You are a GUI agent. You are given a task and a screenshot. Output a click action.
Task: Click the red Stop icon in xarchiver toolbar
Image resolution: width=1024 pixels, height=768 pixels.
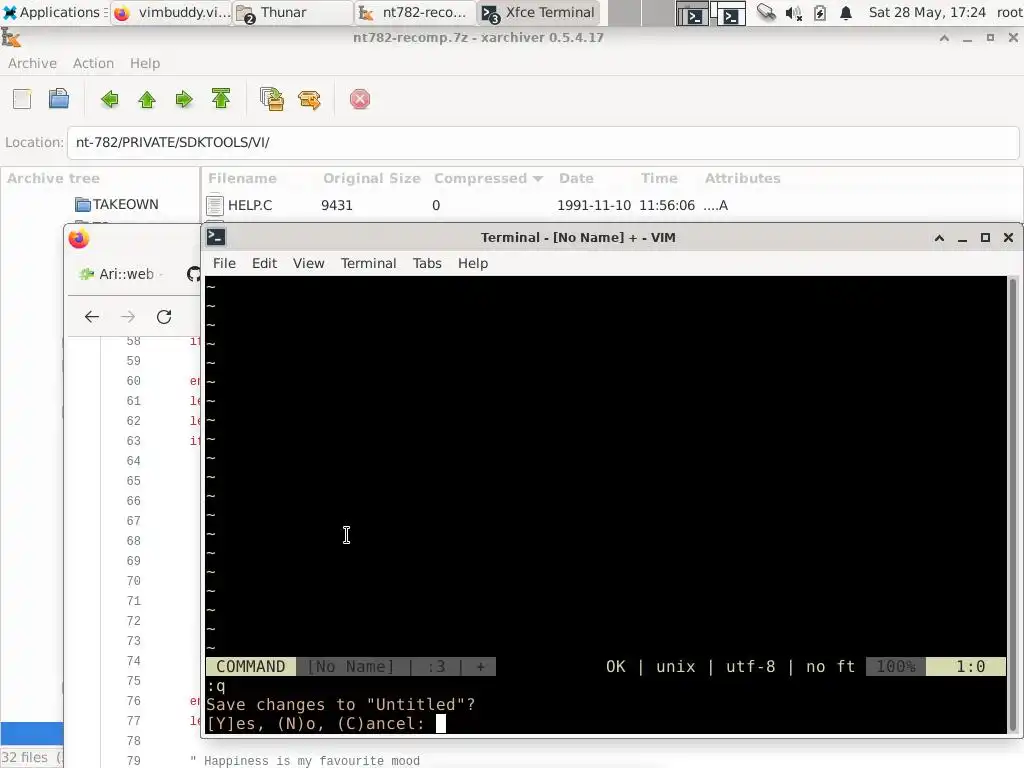[360, 99]
